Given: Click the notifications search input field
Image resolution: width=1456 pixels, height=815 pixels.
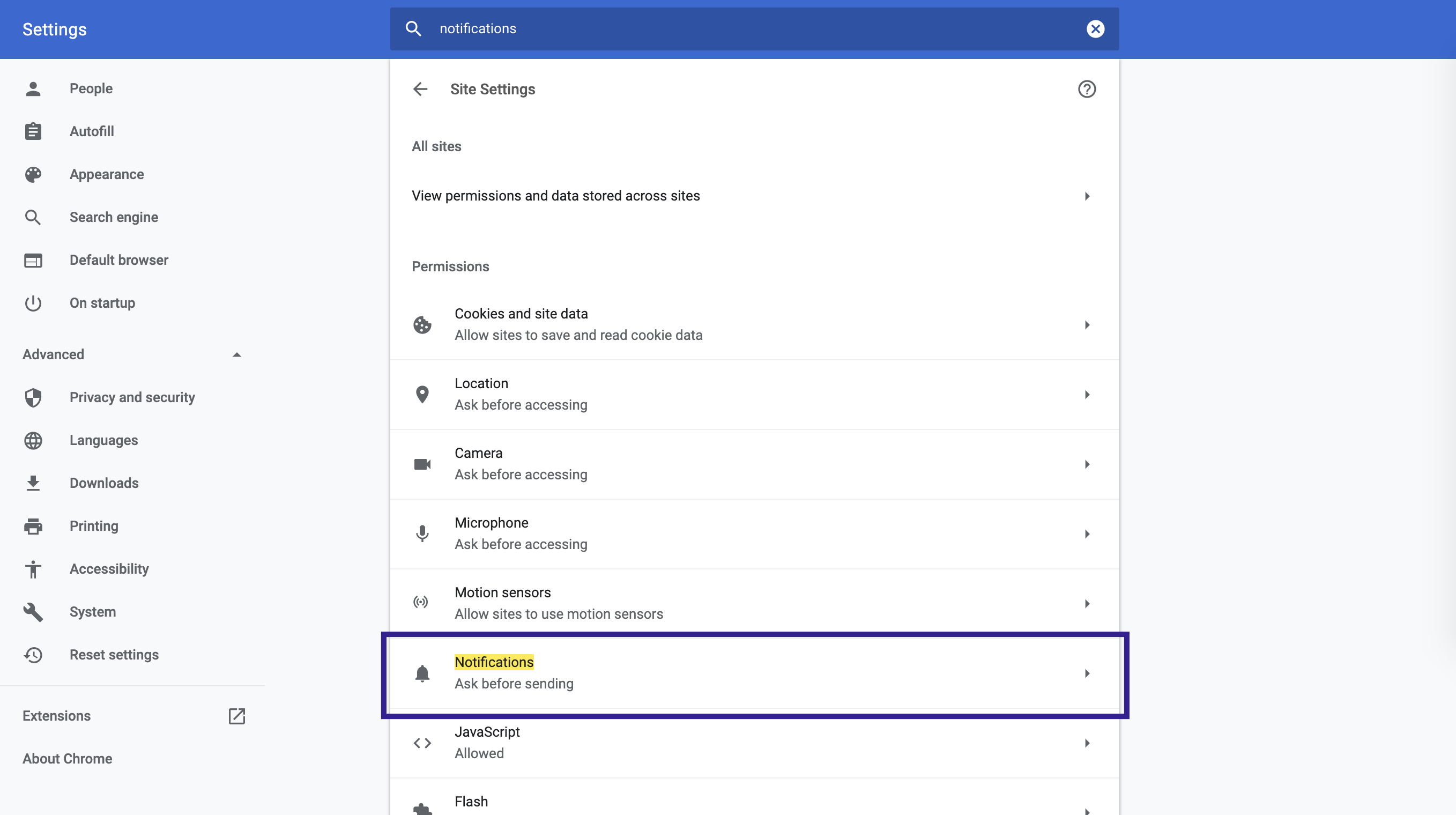Looking at the screenshot, I should pos(754,29).
